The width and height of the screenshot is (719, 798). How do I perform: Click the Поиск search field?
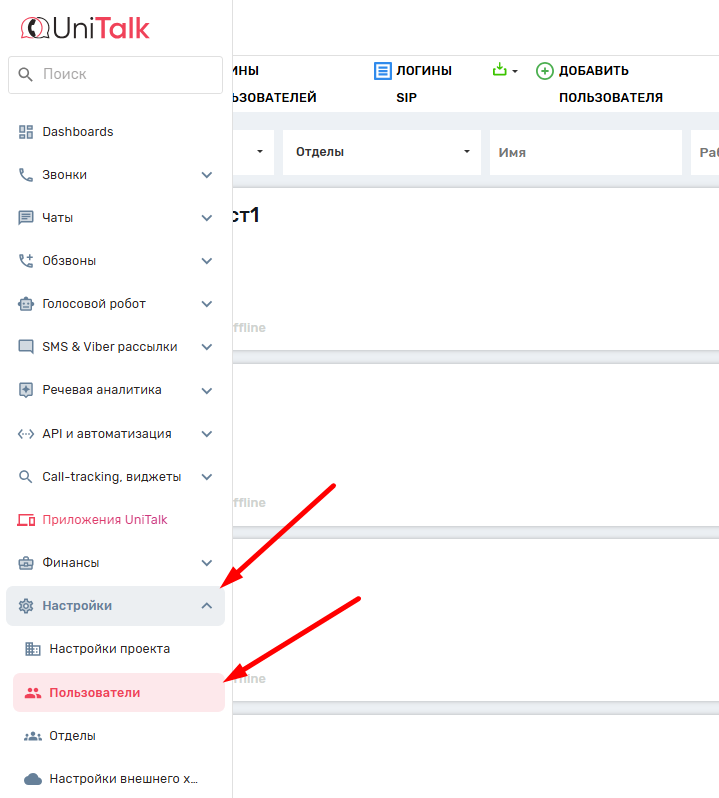click(115, 75)
